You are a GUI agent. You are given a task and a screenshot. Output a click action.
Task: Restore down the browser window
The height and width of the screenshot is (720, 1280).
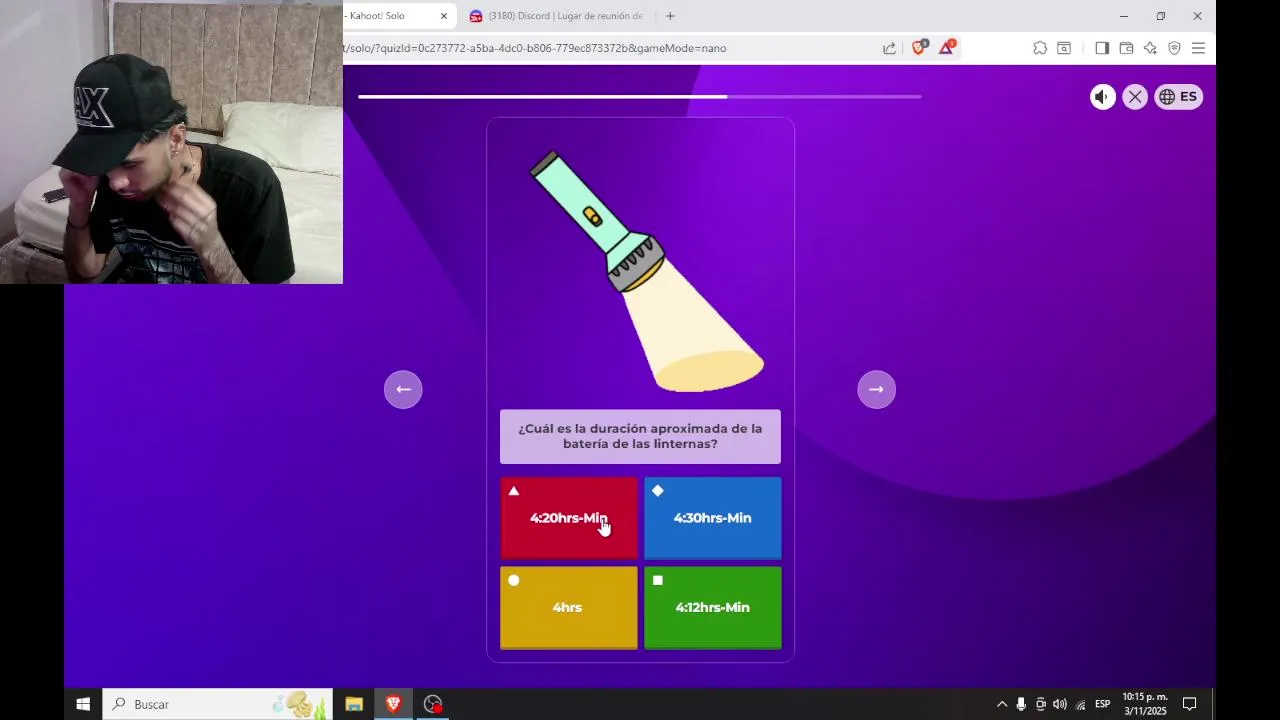point(1160,16)
